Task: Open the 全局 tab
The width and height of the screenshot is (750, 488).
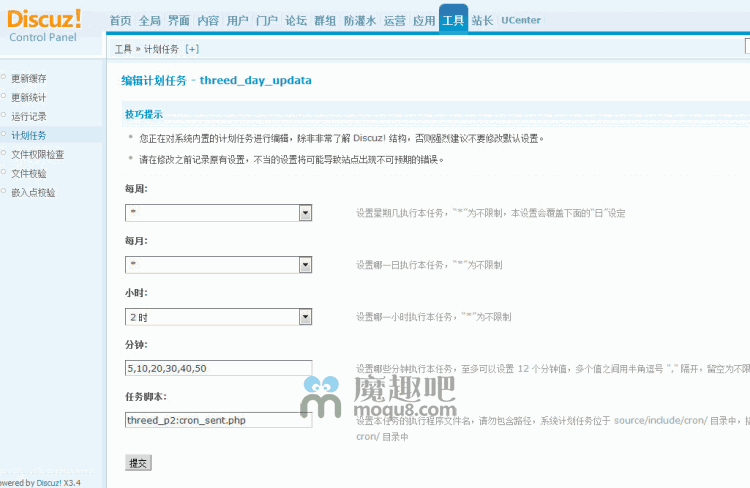Action: click(x=150, y=21)
